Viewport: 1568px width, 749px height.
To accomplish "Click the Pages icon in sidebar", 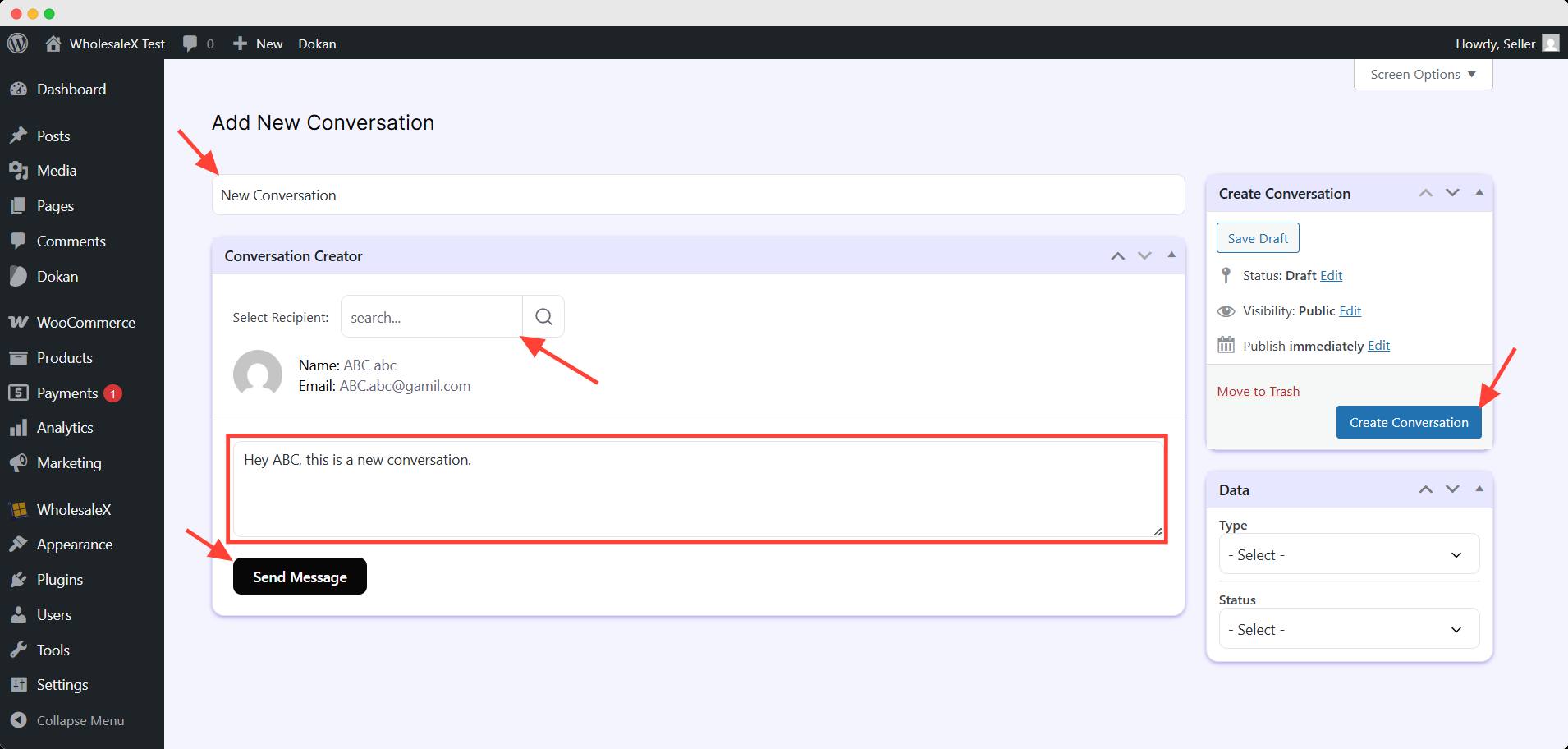I will tap(18, 206).
